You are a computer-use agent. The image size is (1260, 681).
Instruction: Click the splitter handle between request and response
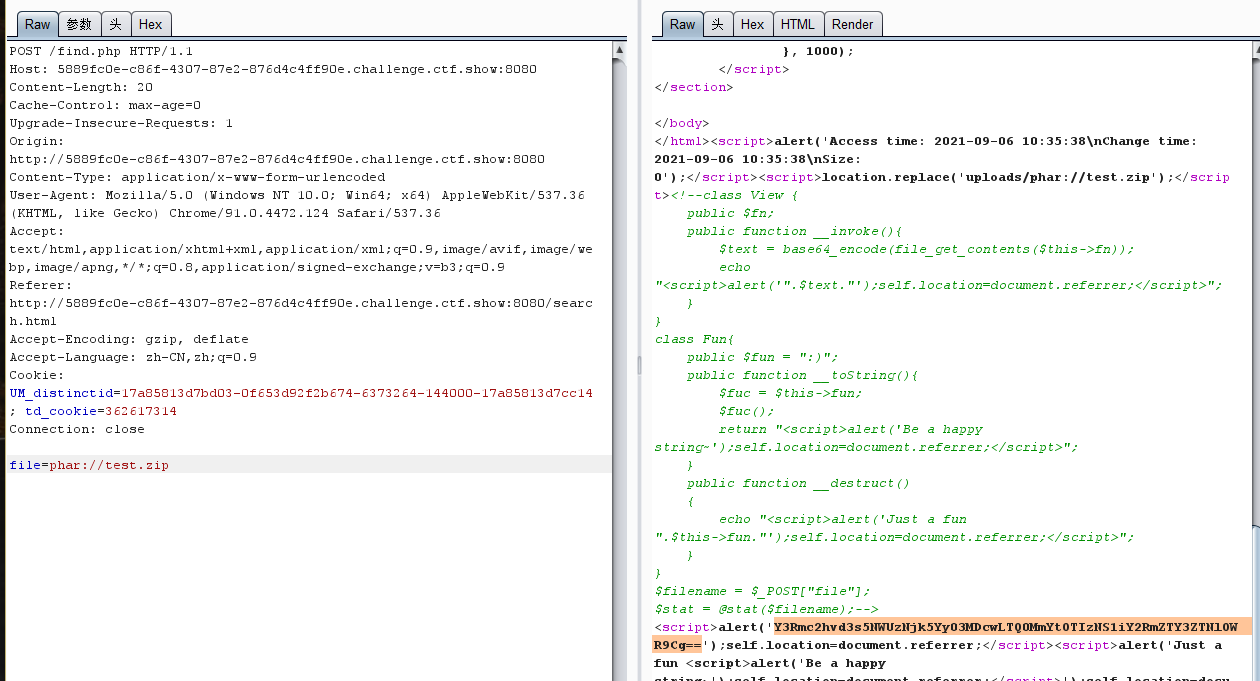coord(639,366)
